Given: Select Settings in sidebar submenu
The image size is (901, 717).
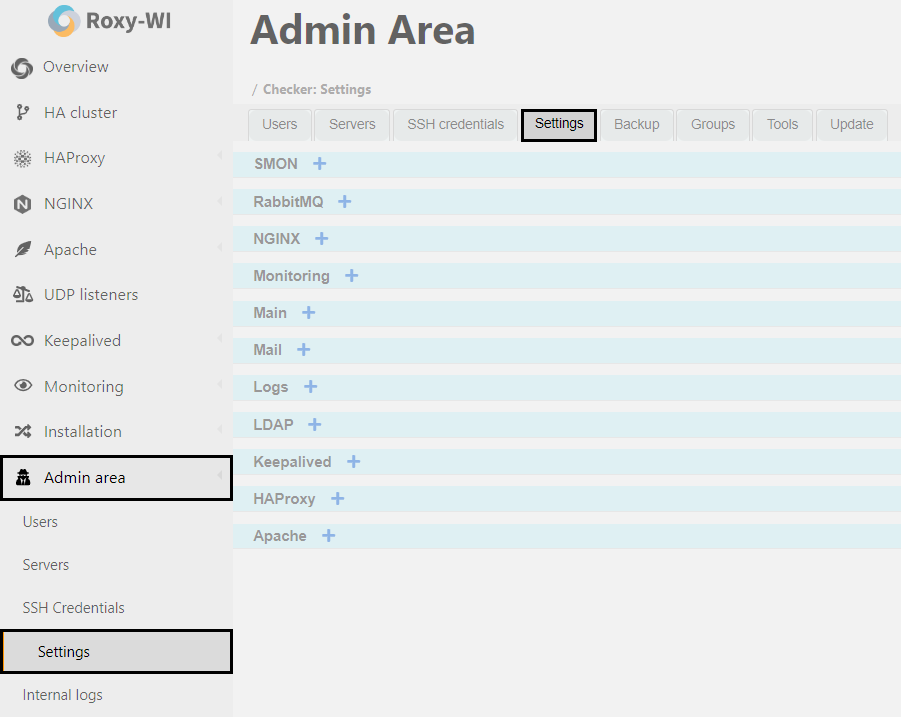Looking at the screenshot, I should pyautogui.click(x=116, y=652).
